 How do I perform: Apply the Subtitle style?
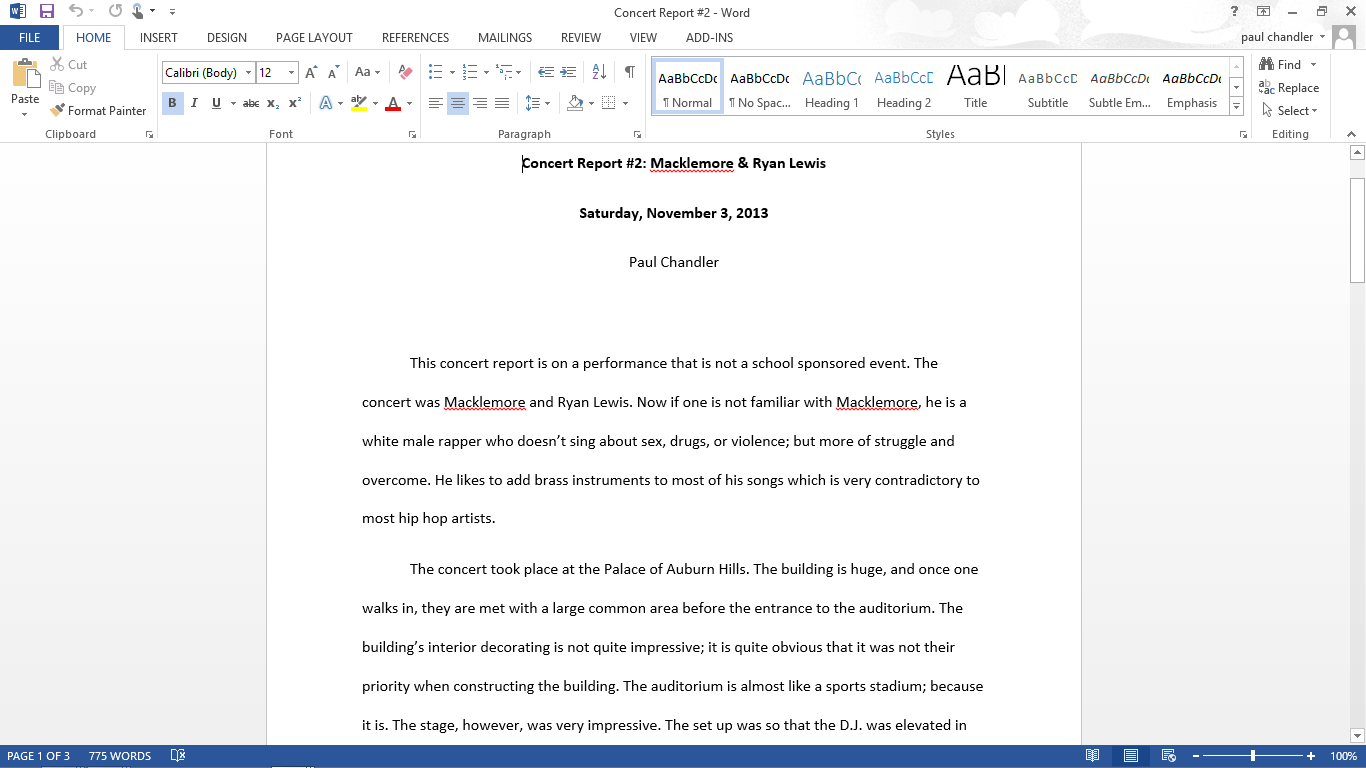pyautogui.click(x=1048, y=87)
